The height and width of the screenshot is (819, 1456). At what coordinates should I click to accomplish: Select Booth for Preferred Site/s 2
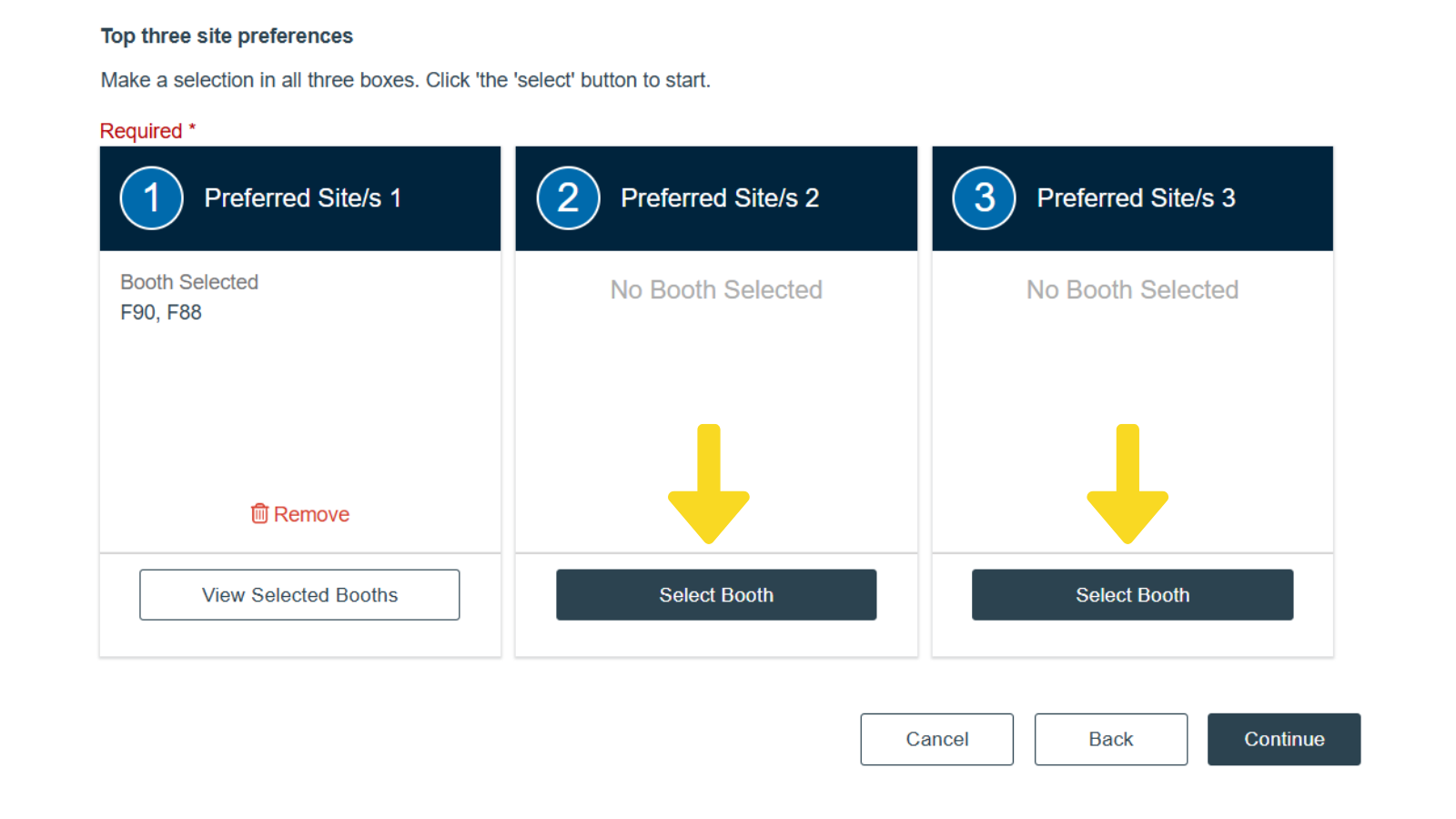(x=716, y=594)
